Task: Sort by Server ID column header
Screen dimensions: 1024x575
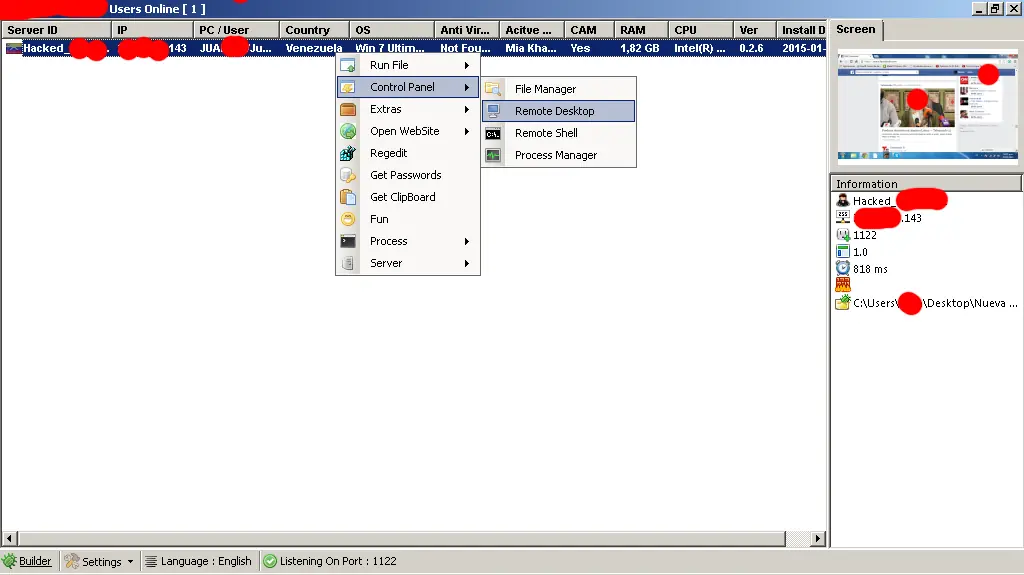Action: (56, 30)
